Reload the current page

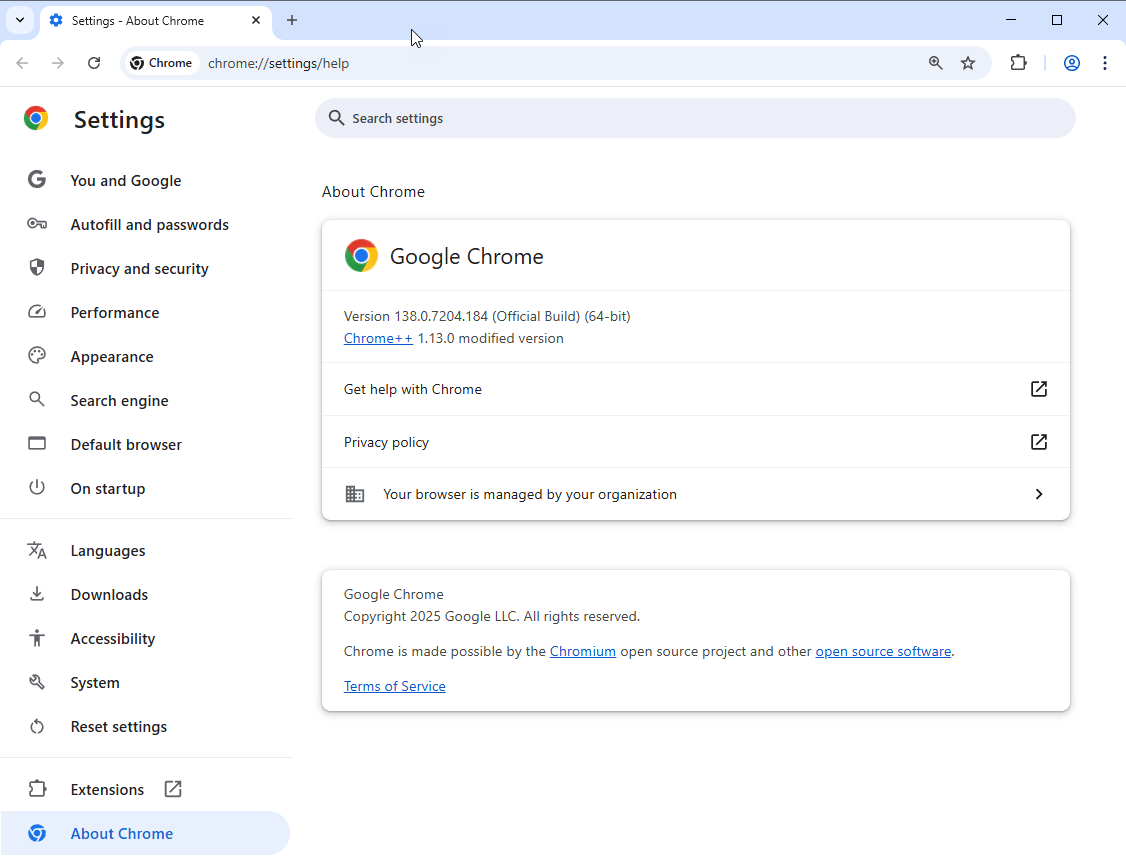click(x=94, y=63)
